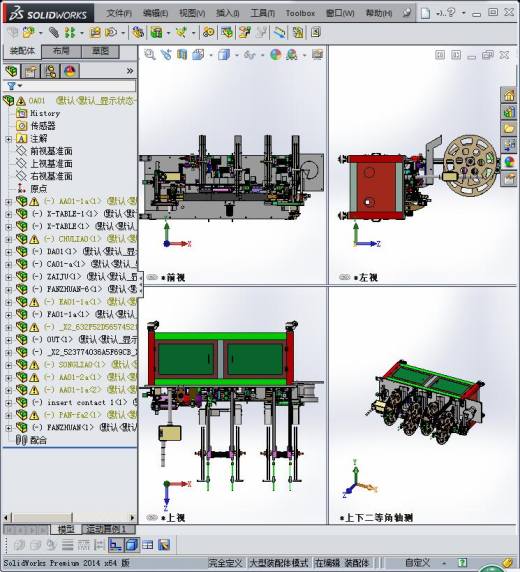Viewport: 520px width, 572px height.
Task: Toggle the Section View tool
Action: coord(182,55)
